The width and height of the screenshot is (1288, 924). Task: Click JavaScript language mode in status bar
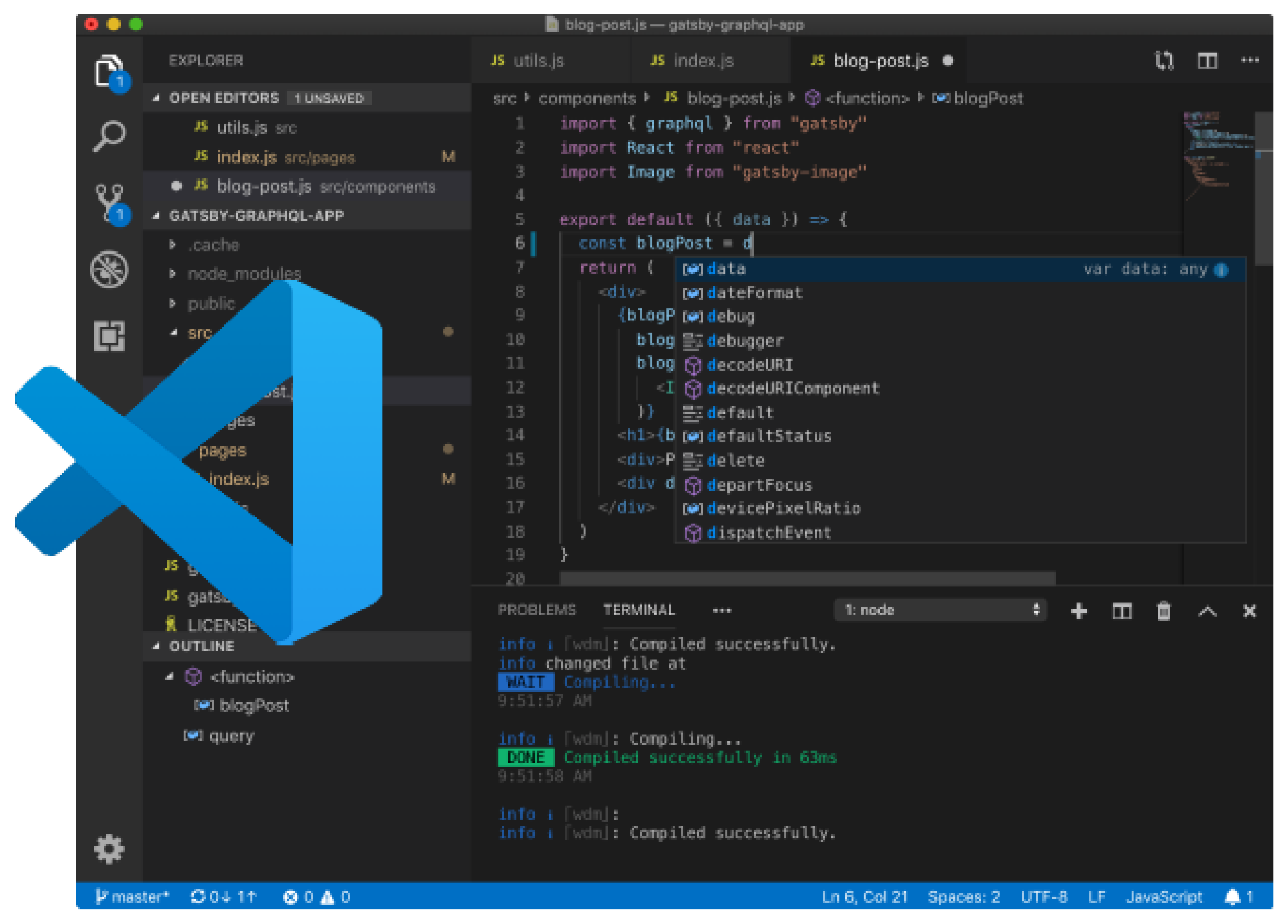coord(1164,896)
